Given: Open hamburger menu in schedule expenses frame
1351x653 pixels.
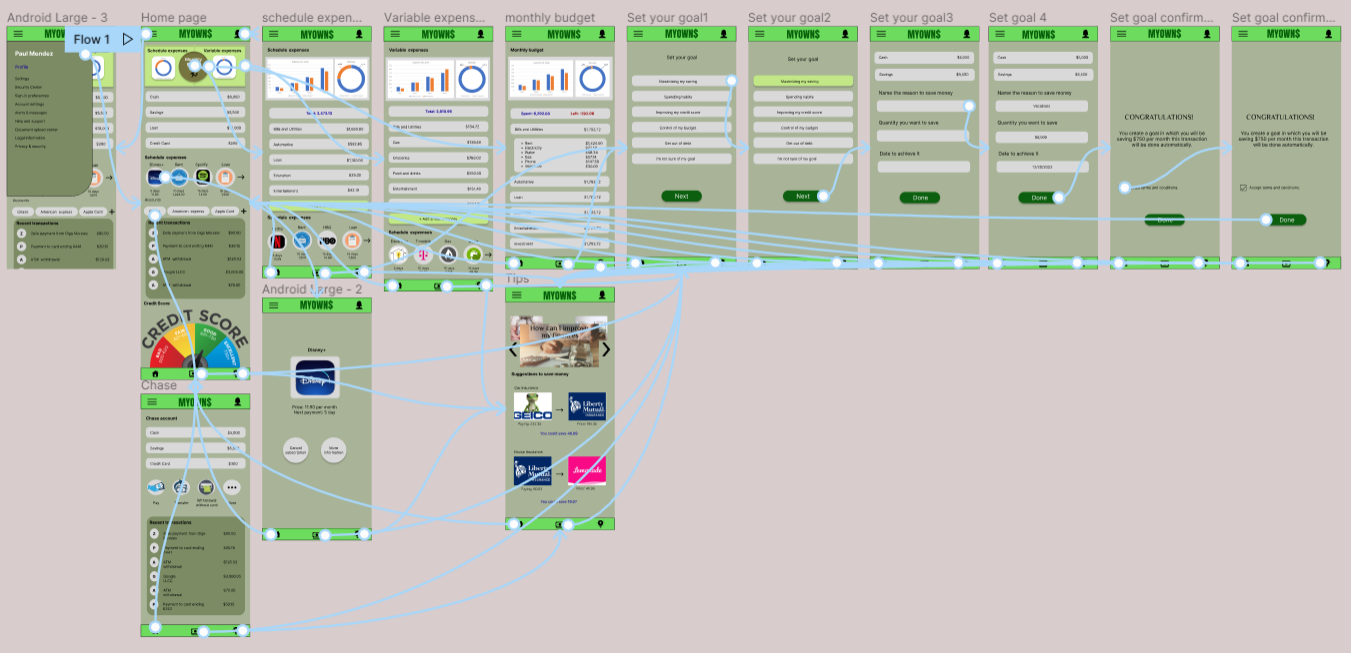Looking at the screenshot, I should 272,34.
